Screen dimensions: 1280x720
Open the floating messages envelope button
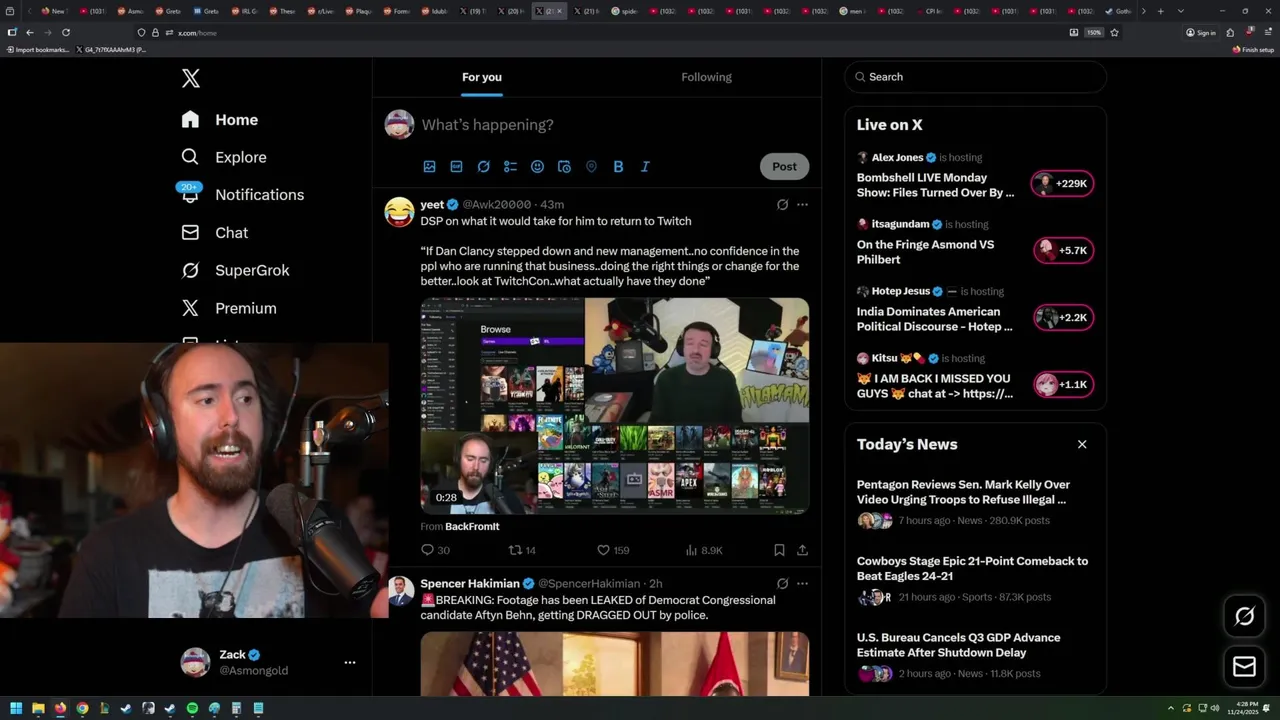pyautogui.click(x=1244, y=667)
